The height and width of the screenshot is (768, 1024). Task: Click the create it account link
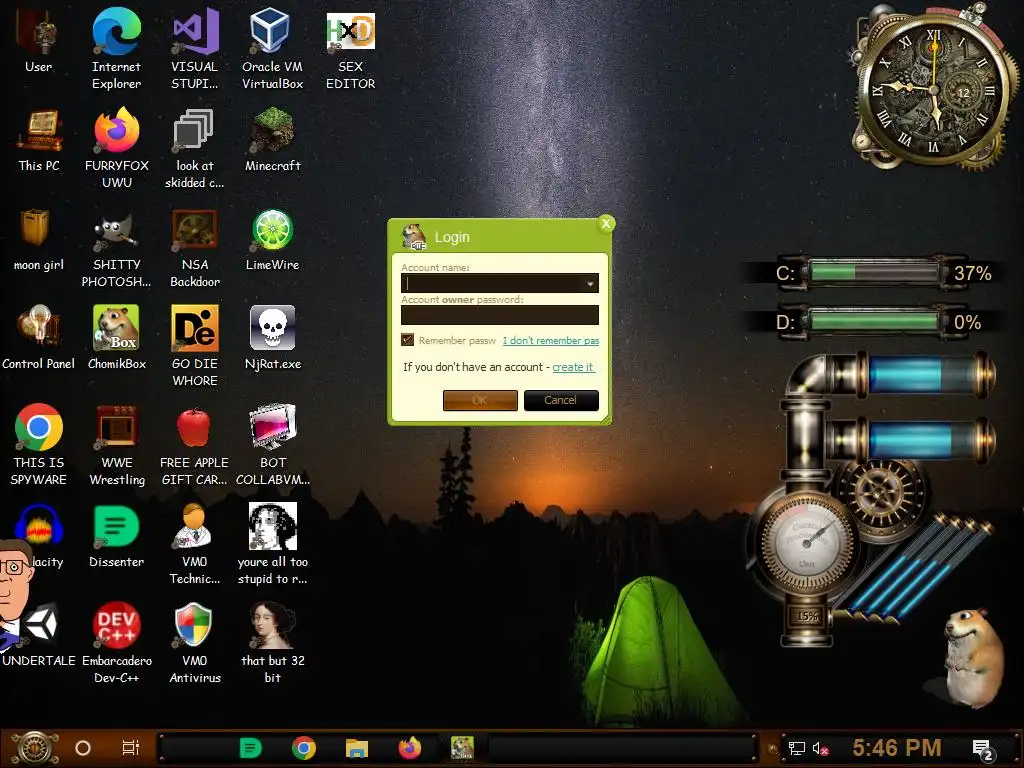[573, 367]
